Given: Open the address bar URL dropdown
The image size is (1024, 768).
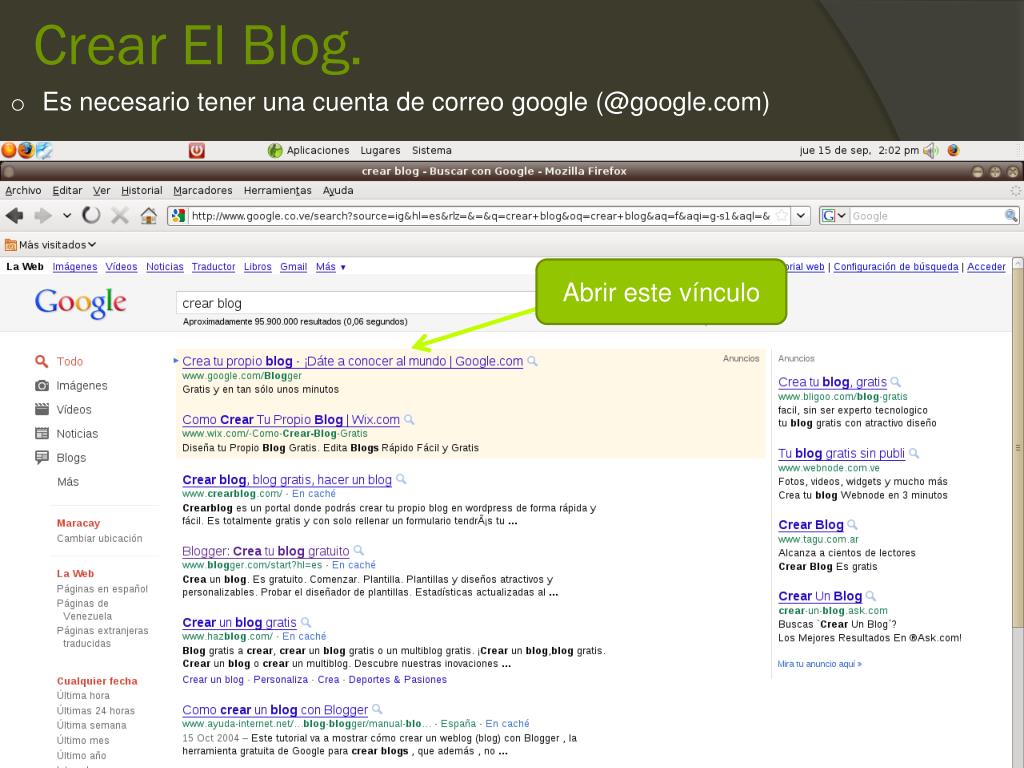Looking at the screenshot, I should (801, 216).
